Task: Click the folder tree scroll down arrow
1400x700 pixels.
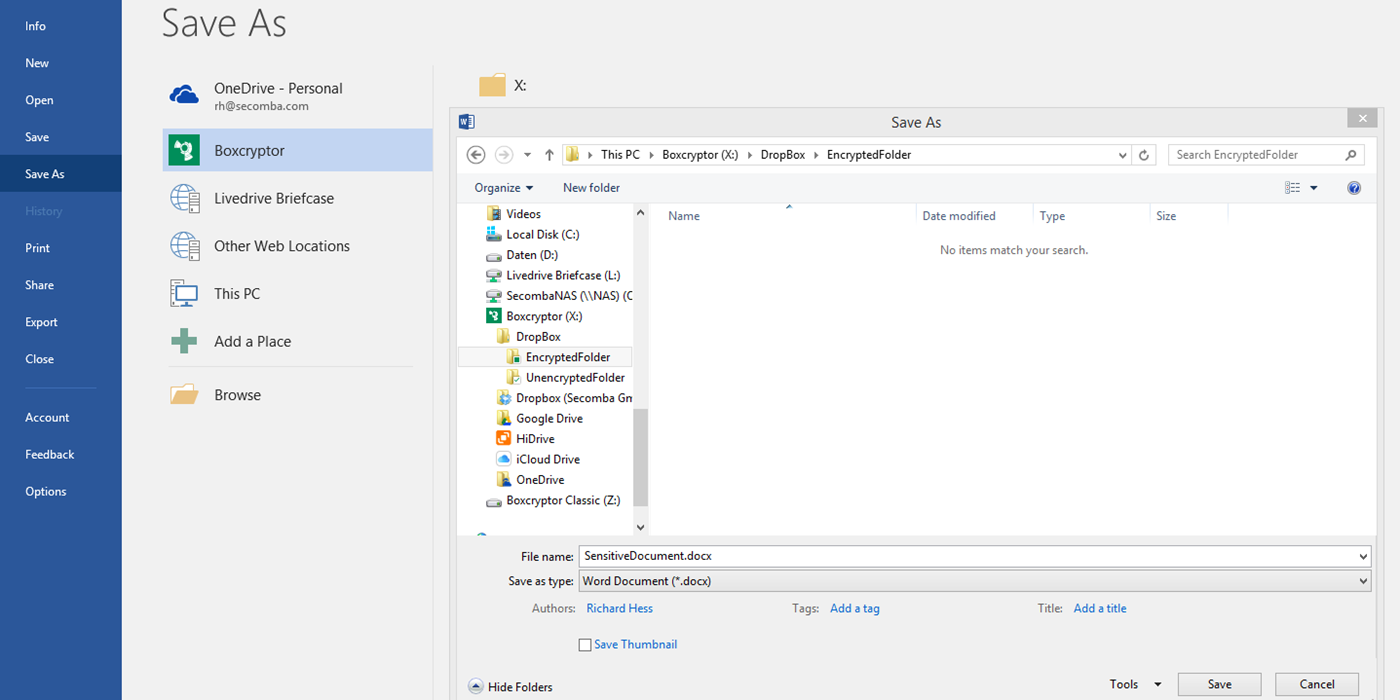Action: [641, 527]
